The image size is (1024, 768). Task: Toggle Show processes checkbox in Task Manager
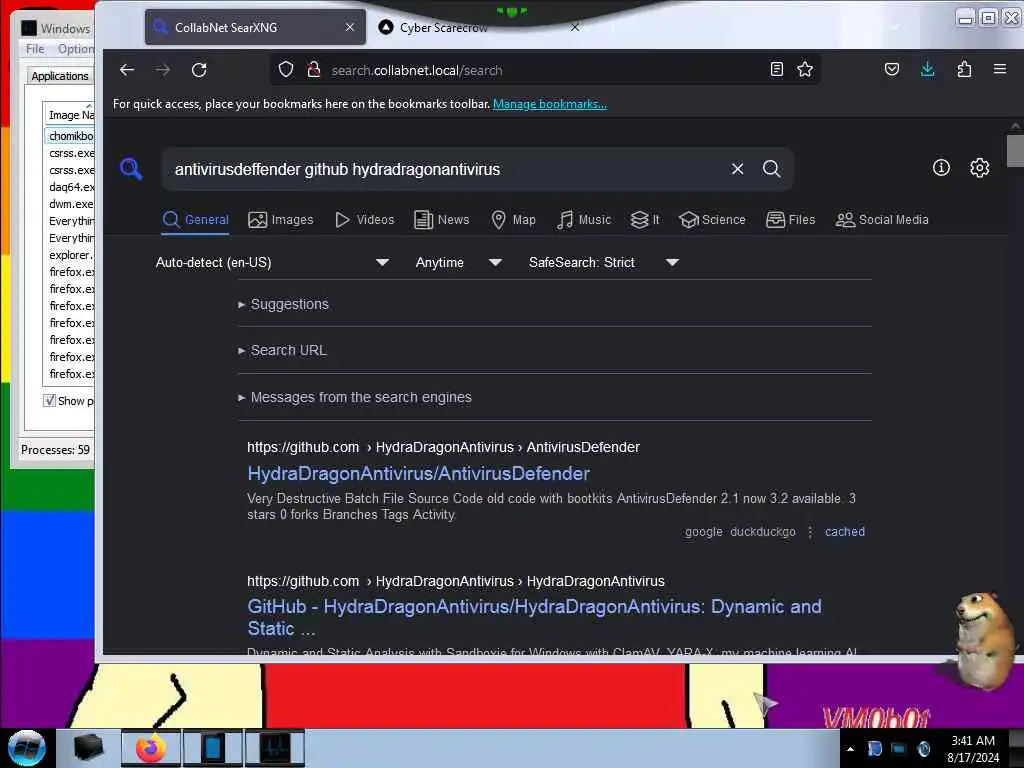pos(50,400)
